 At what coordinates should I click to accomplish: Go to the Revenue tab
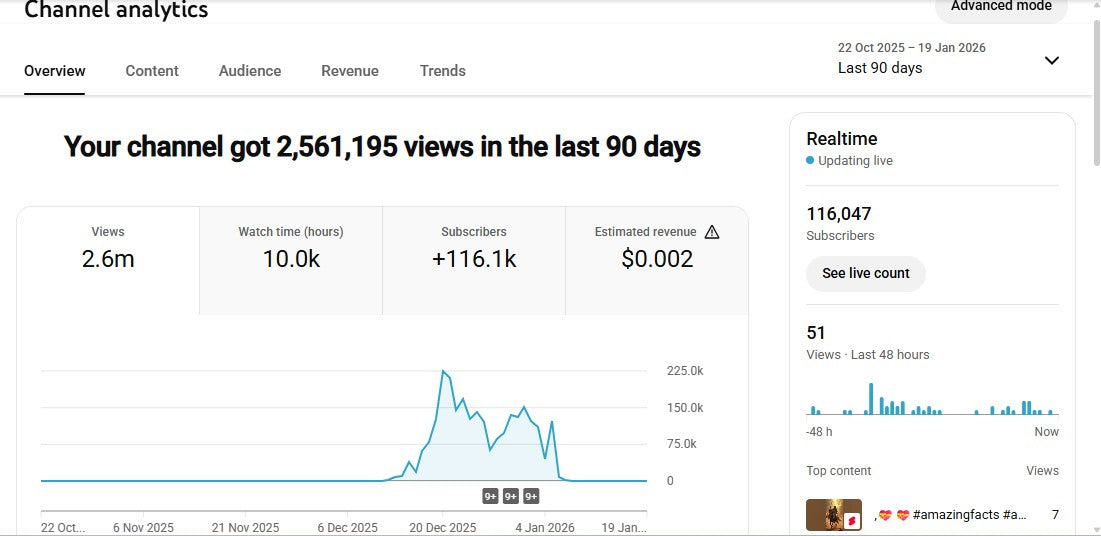[350, 71]
